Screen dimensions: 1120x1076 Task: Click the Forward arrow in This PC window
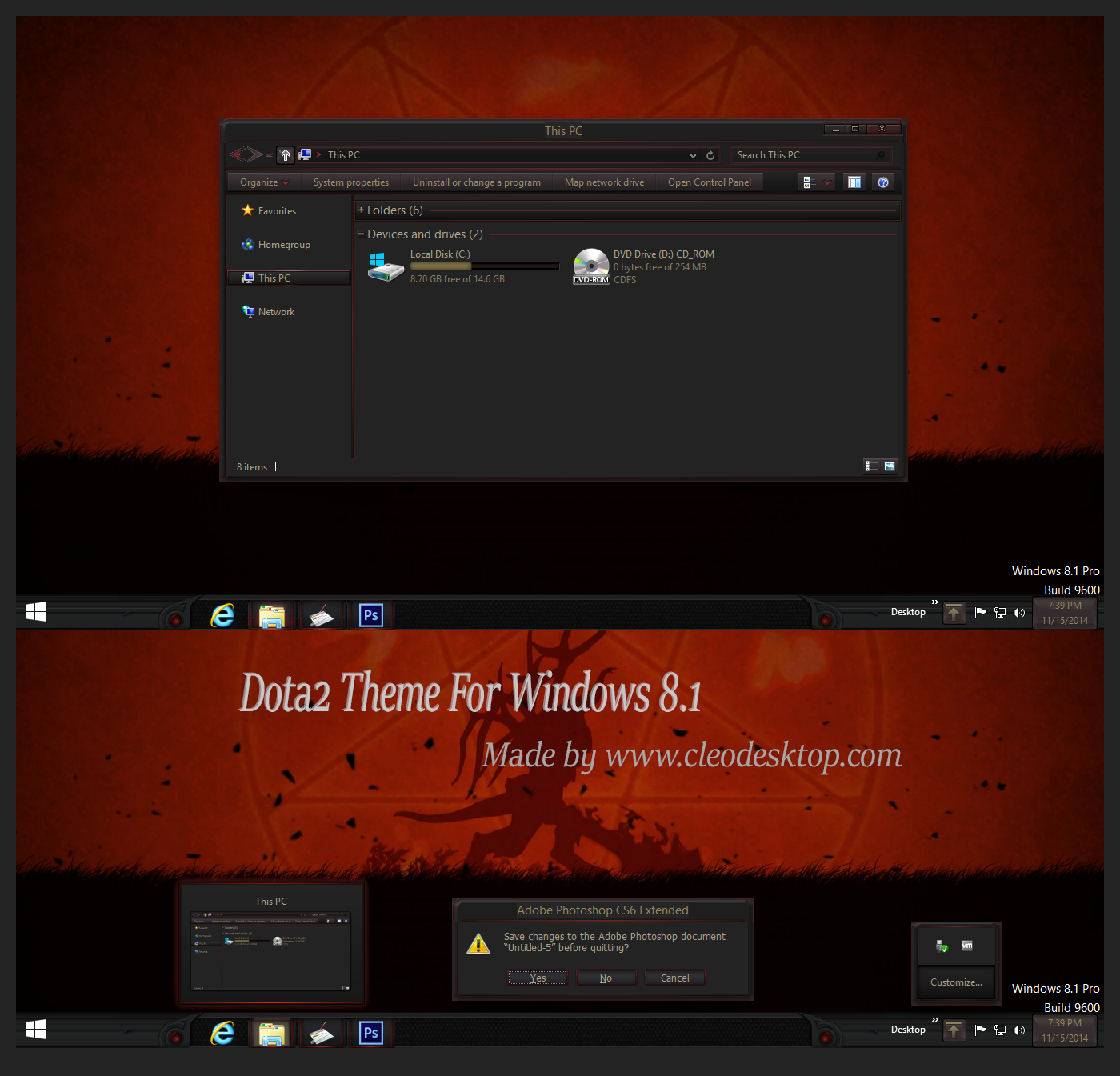click(254, 154)
